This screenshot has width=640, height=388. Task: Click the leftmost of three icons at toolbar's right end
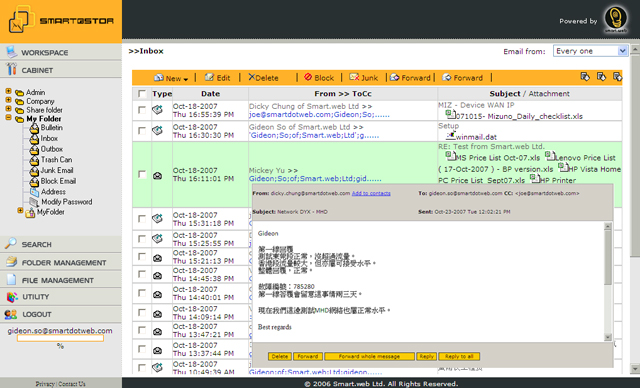click(x=585, y=77)
